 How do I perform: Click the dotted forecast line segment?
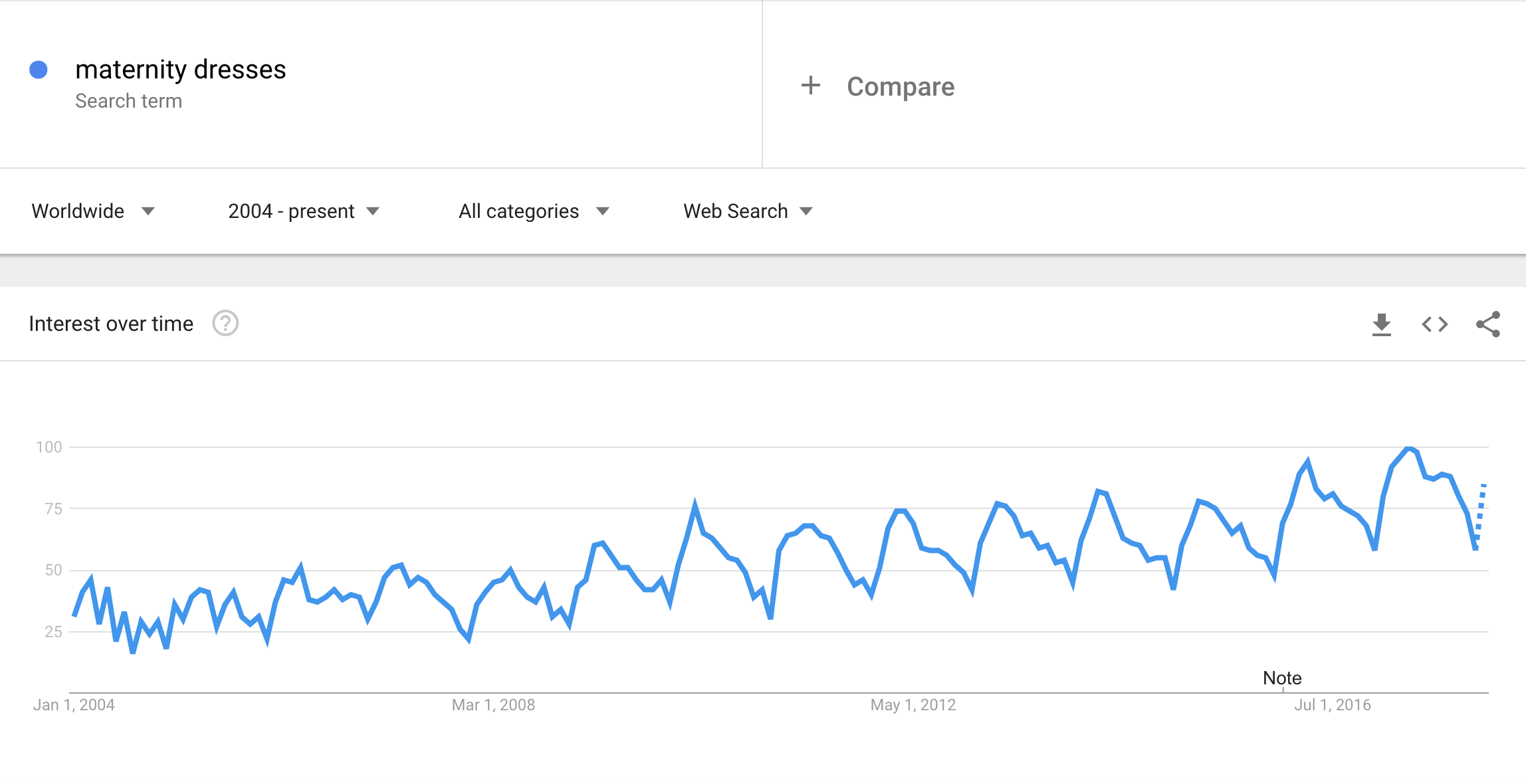(x=1480, y=515)
